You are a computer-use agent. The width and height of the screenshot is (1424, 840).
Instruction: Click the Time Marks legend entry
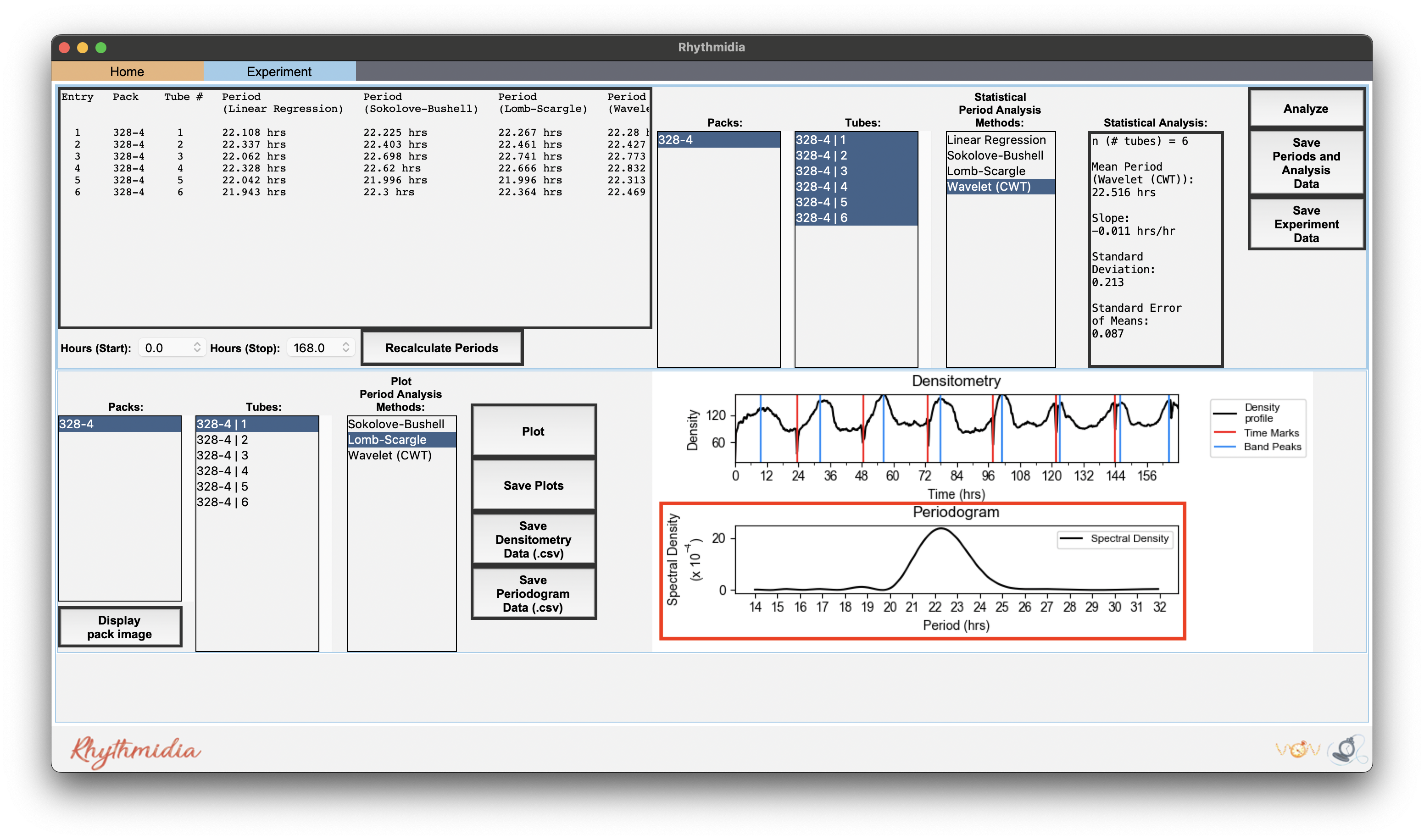click(1257, 432)
